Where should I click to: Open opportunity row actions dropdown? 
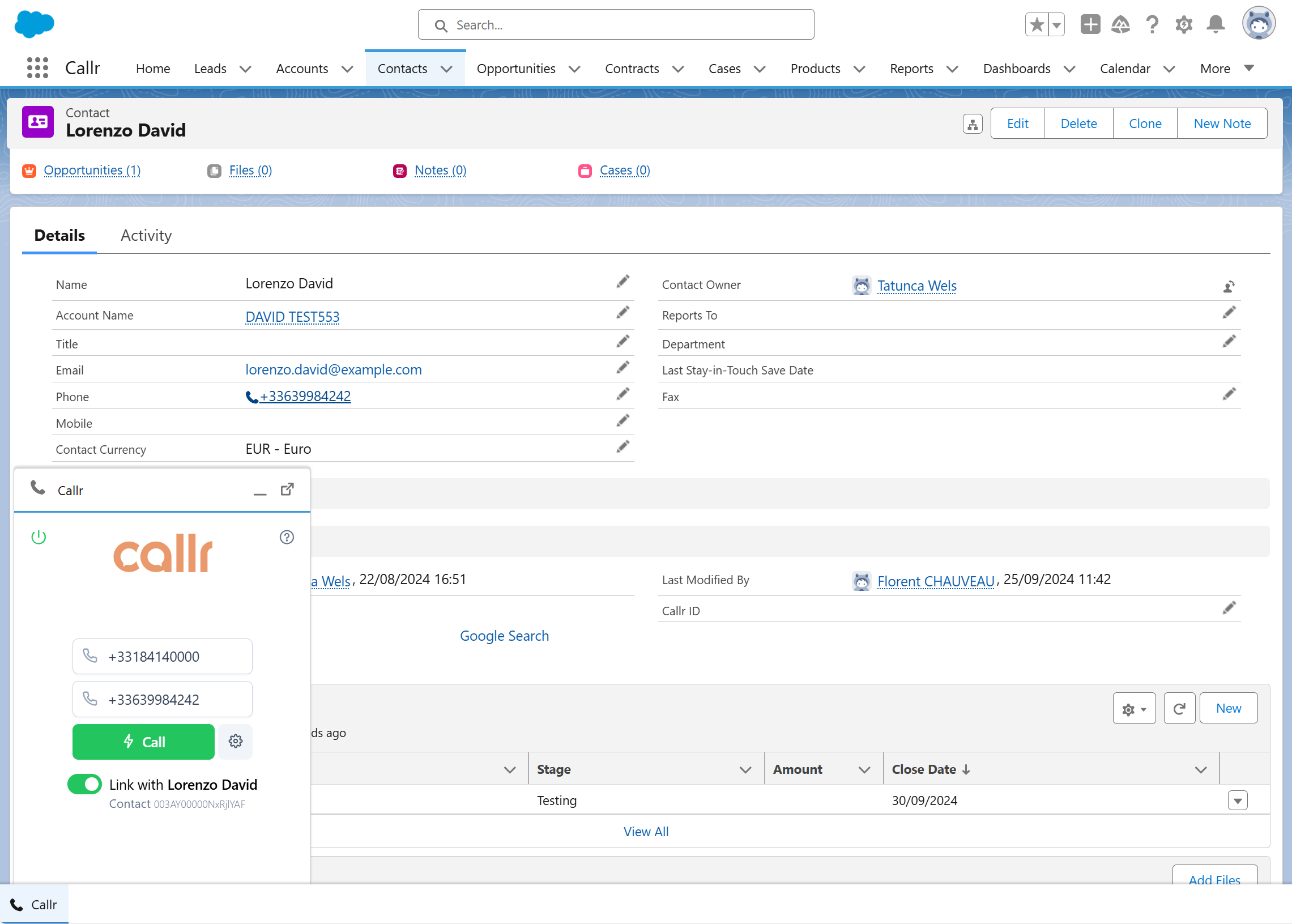(1238, 800)
